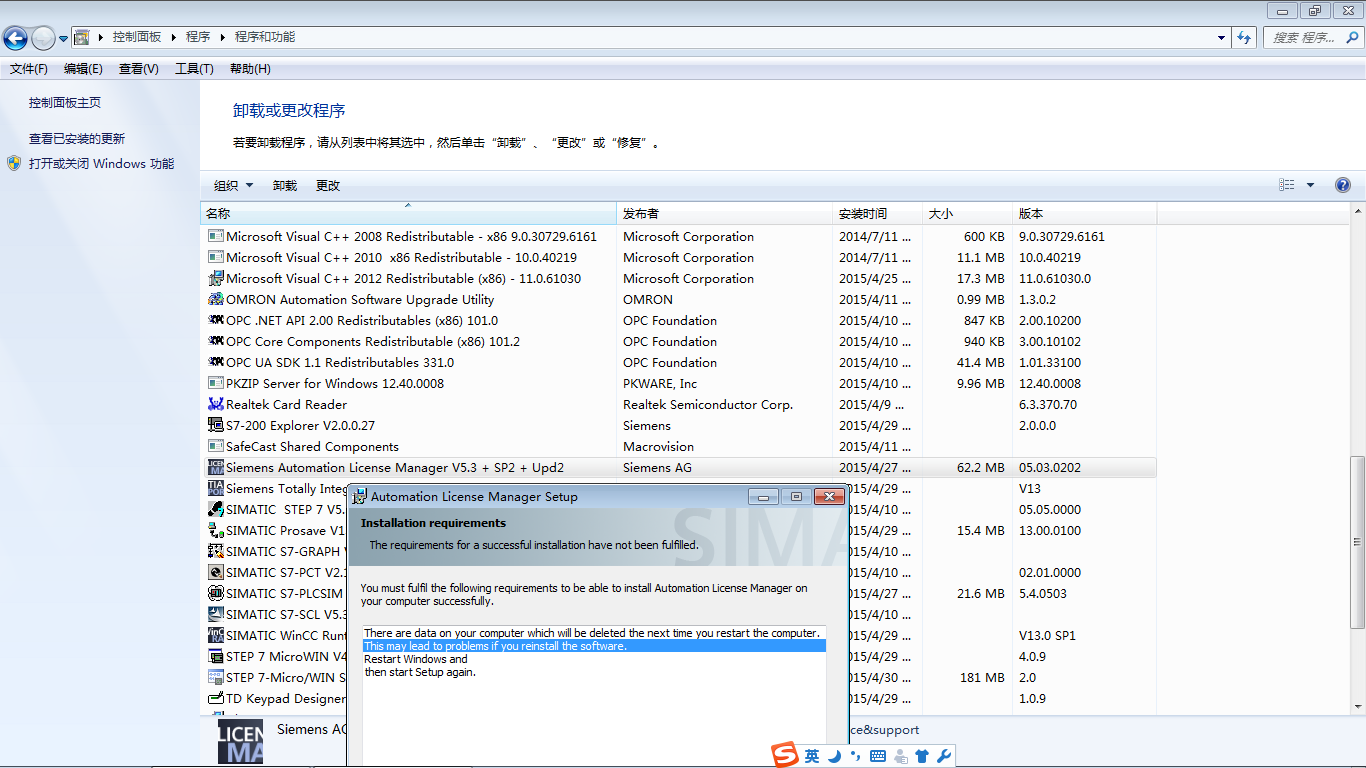Select the SafeCast Shared Components icon
The image size is (1366, 768).
coord(216,447)
